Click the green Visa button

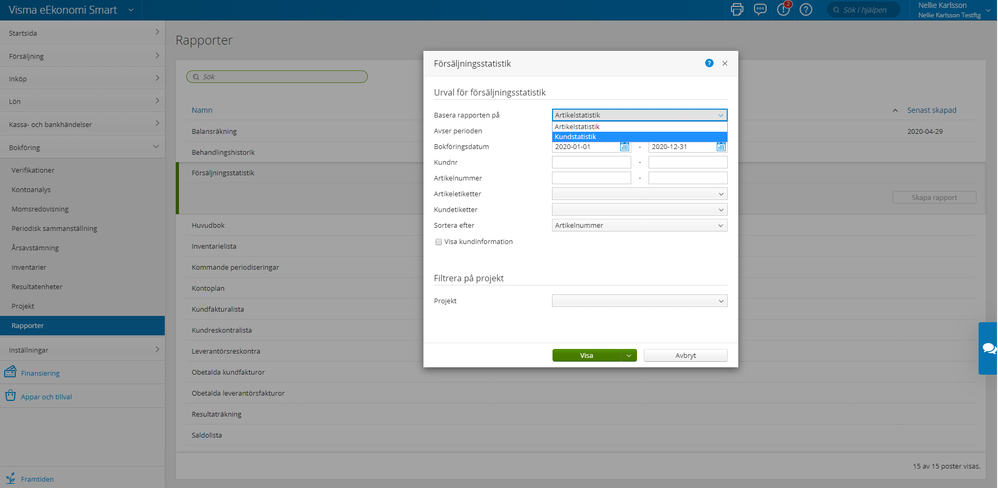tap(587, 356)
